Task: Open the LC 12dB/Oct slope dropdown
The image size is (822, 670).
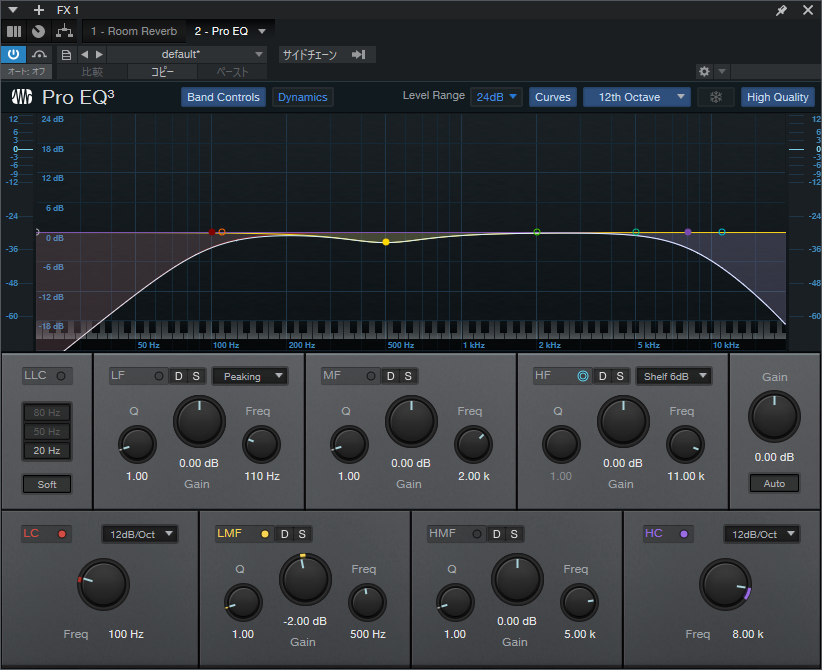Action: pyautogui.click(x=139, y=534)
